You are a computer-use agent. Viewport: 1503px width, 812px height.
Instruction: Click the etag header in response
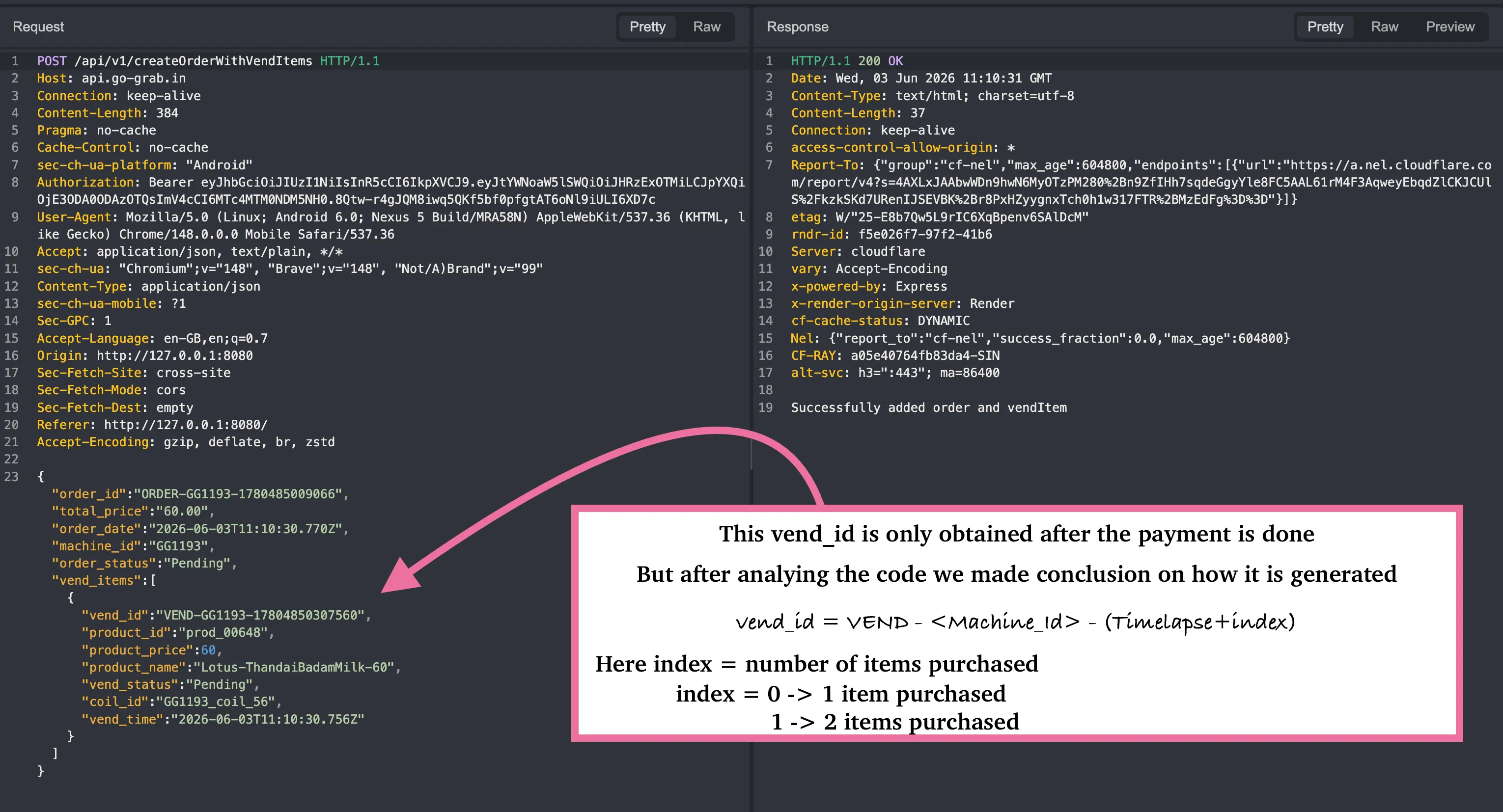click(x=939, y=217)
